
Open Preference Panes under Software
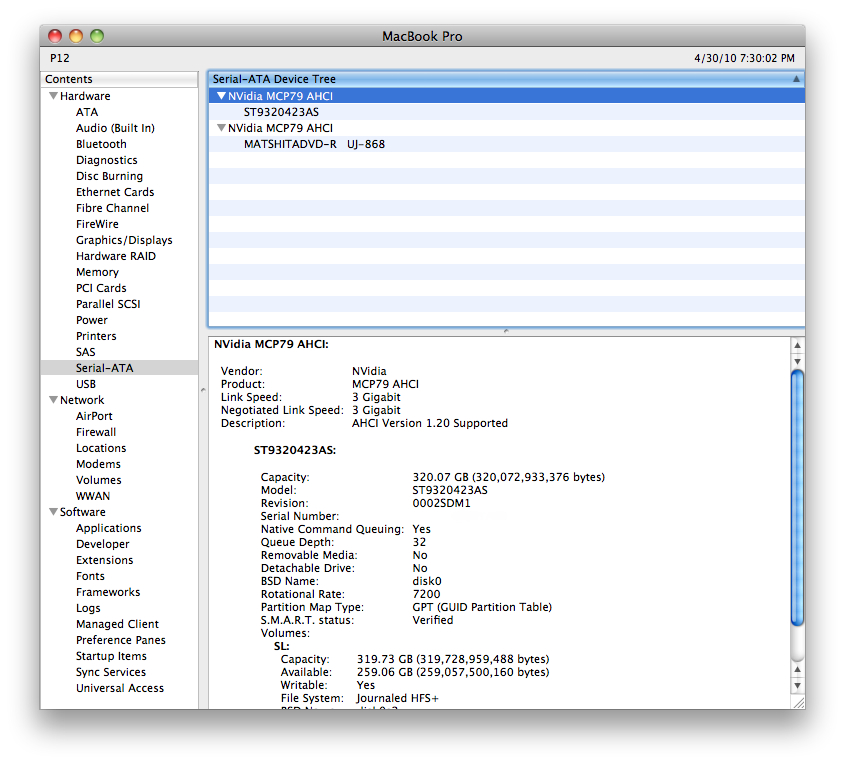coord(121,640)
